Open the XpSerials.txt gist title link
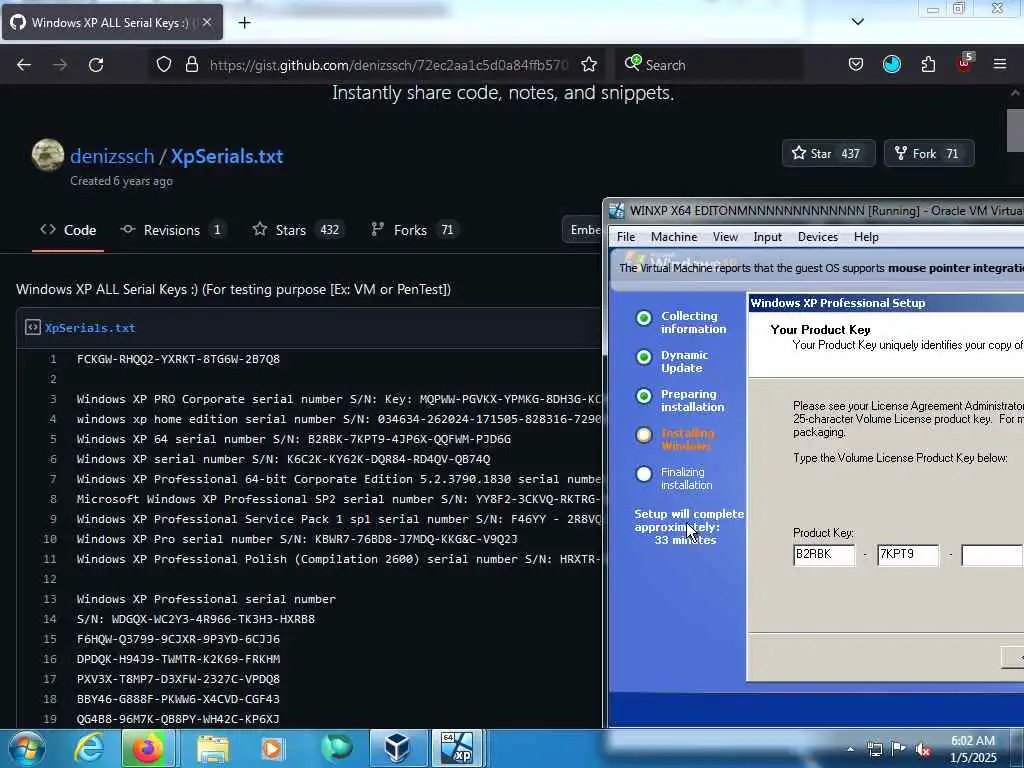This screenshot has height=768, width=1024. [227, 156]
